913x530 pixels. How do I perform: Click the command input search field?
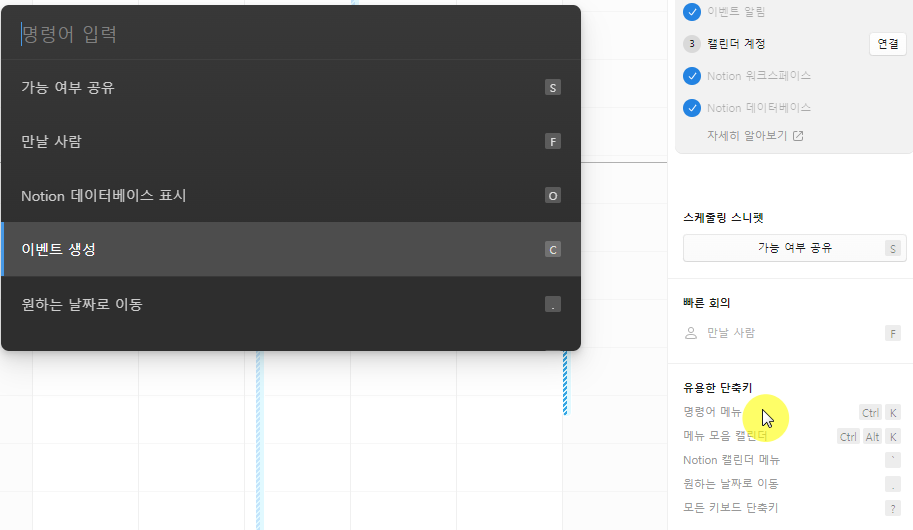[x=291, y=34]
